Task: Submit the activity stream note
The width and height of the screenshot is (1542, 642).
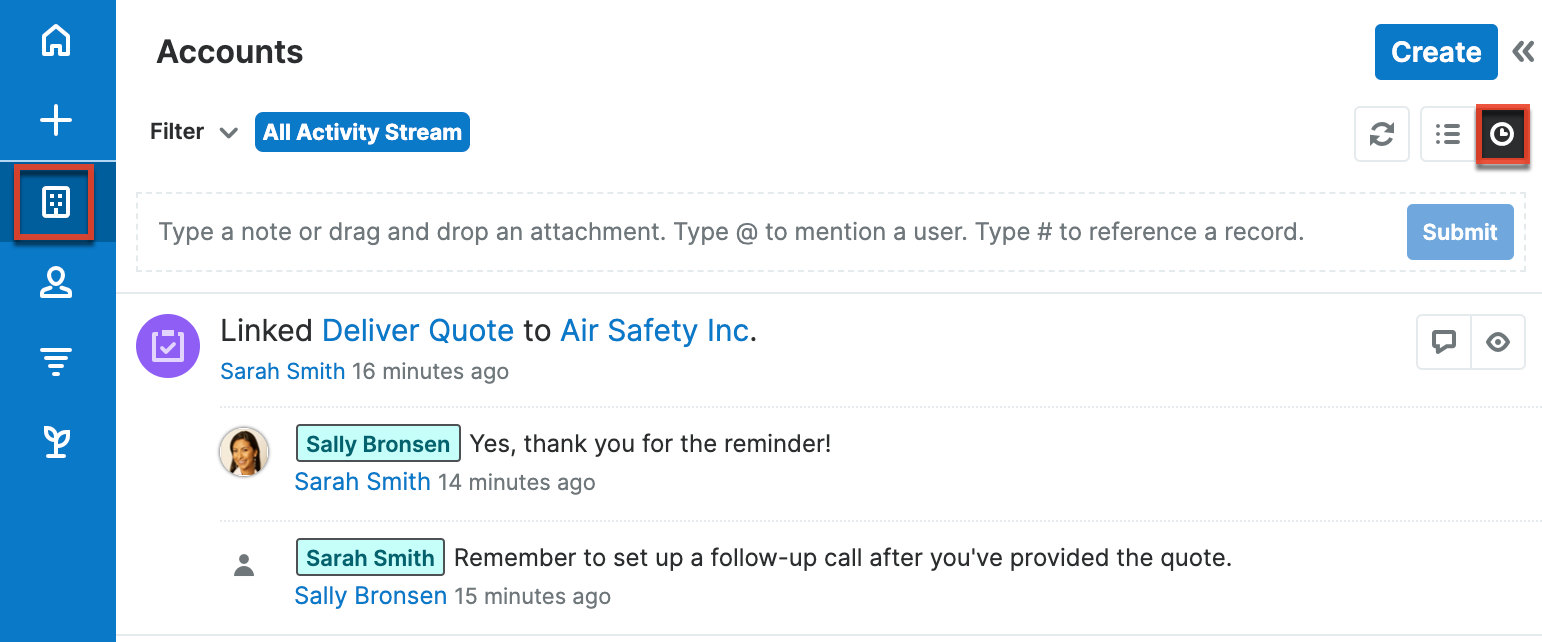Action: pyautogui.click(x=1459, y=232)
